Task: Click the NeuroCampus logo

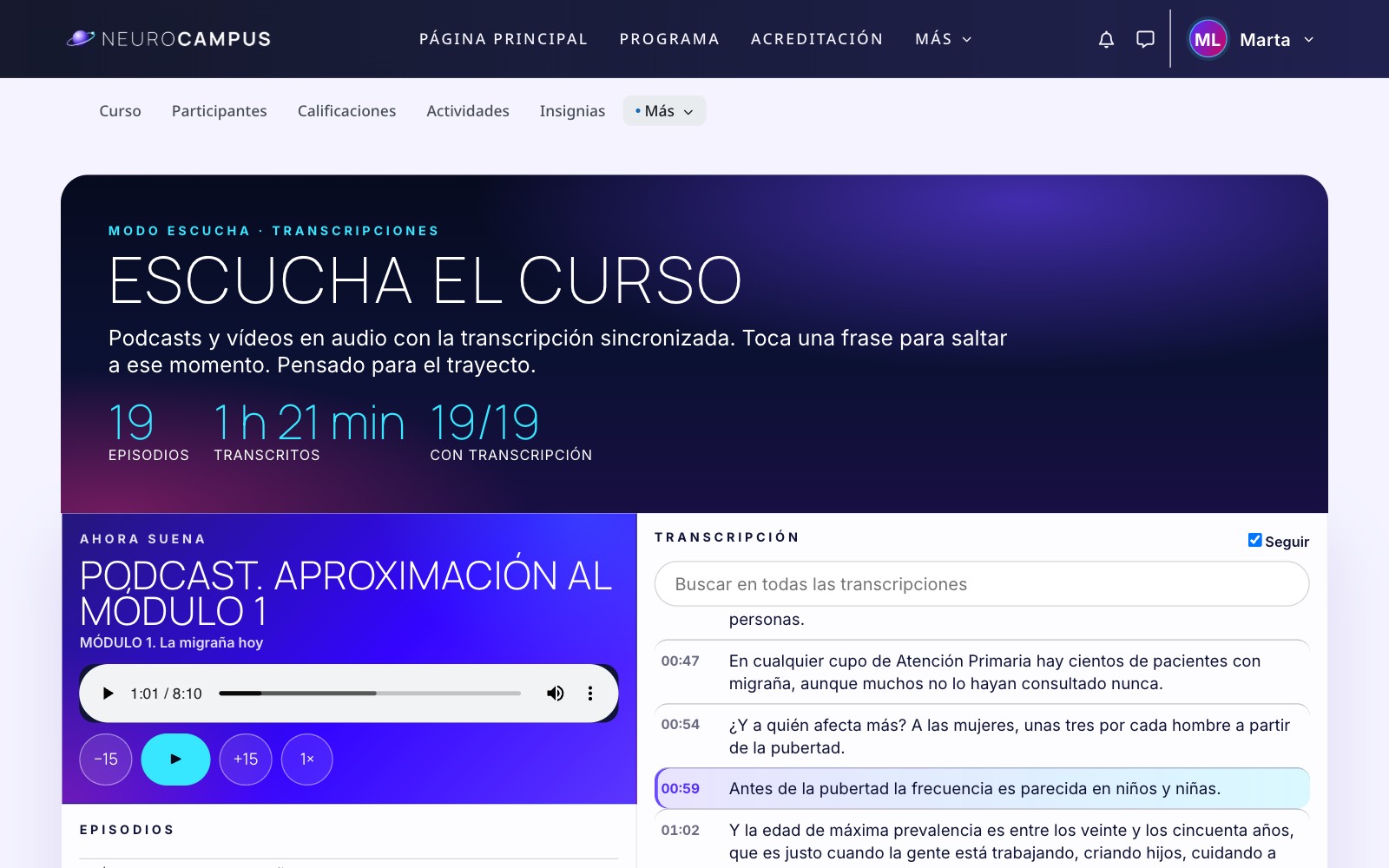Action: point(169,39)
